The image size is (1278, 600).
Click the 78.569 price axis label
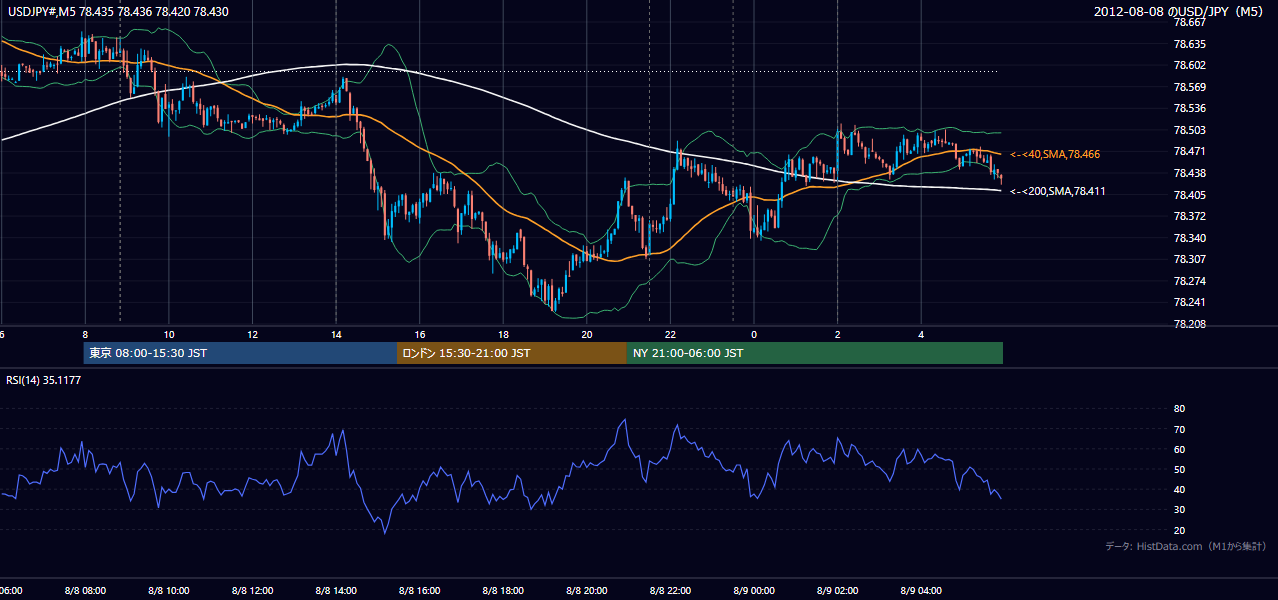(1190, 87)
